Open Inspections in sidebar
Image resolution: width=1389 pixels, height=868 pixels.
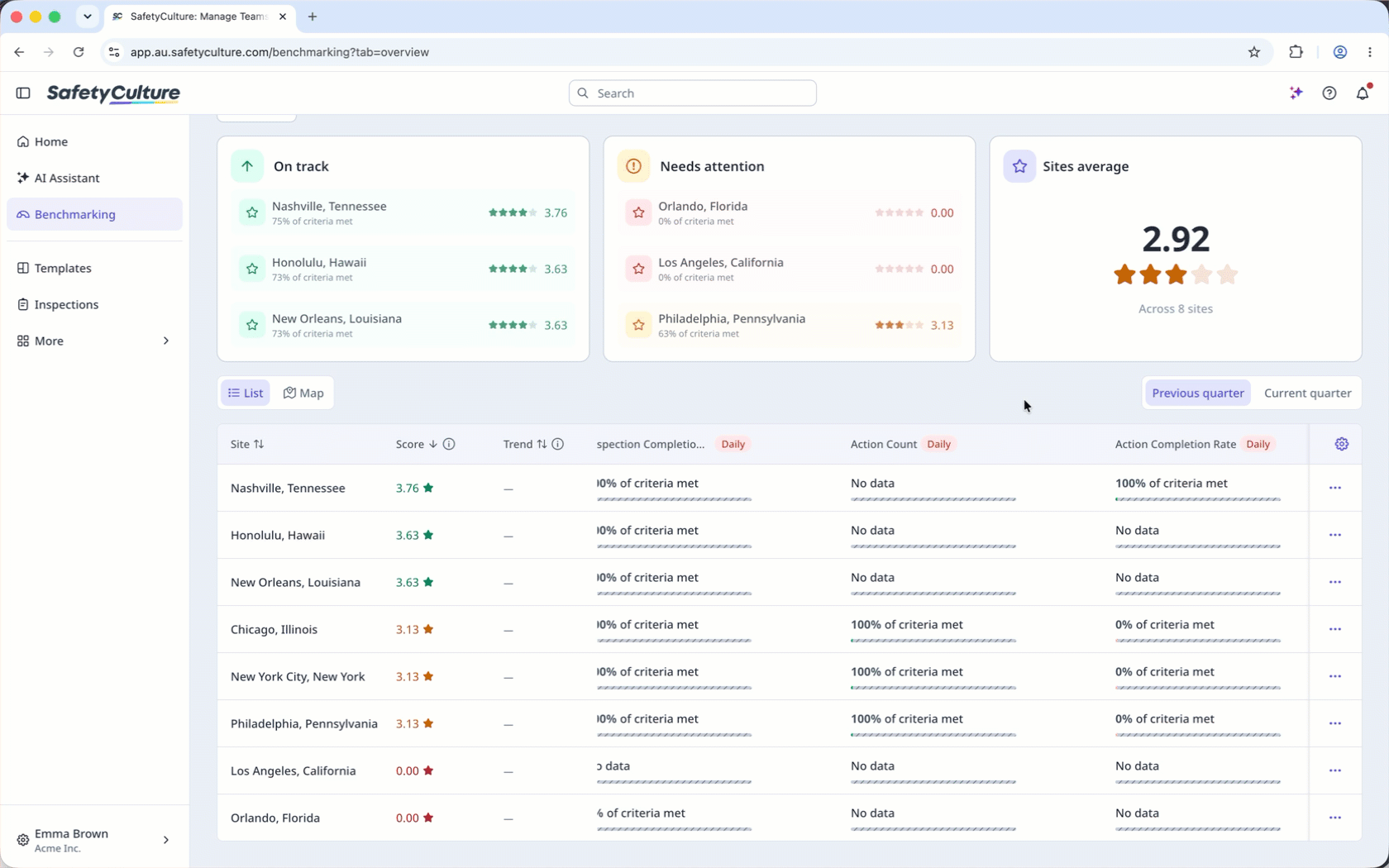94,304
